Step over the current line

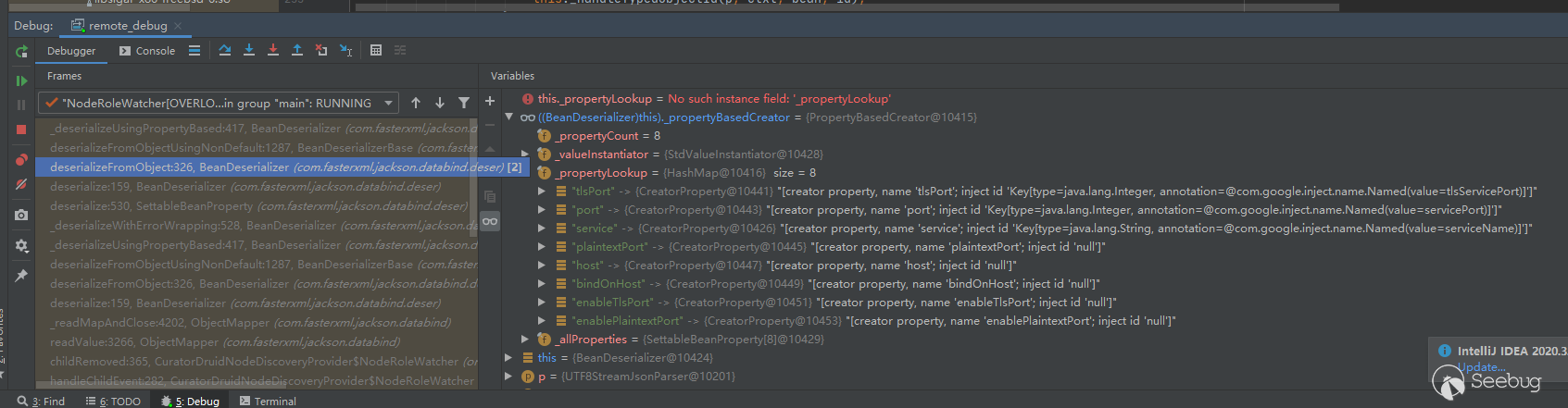point(225,50)
